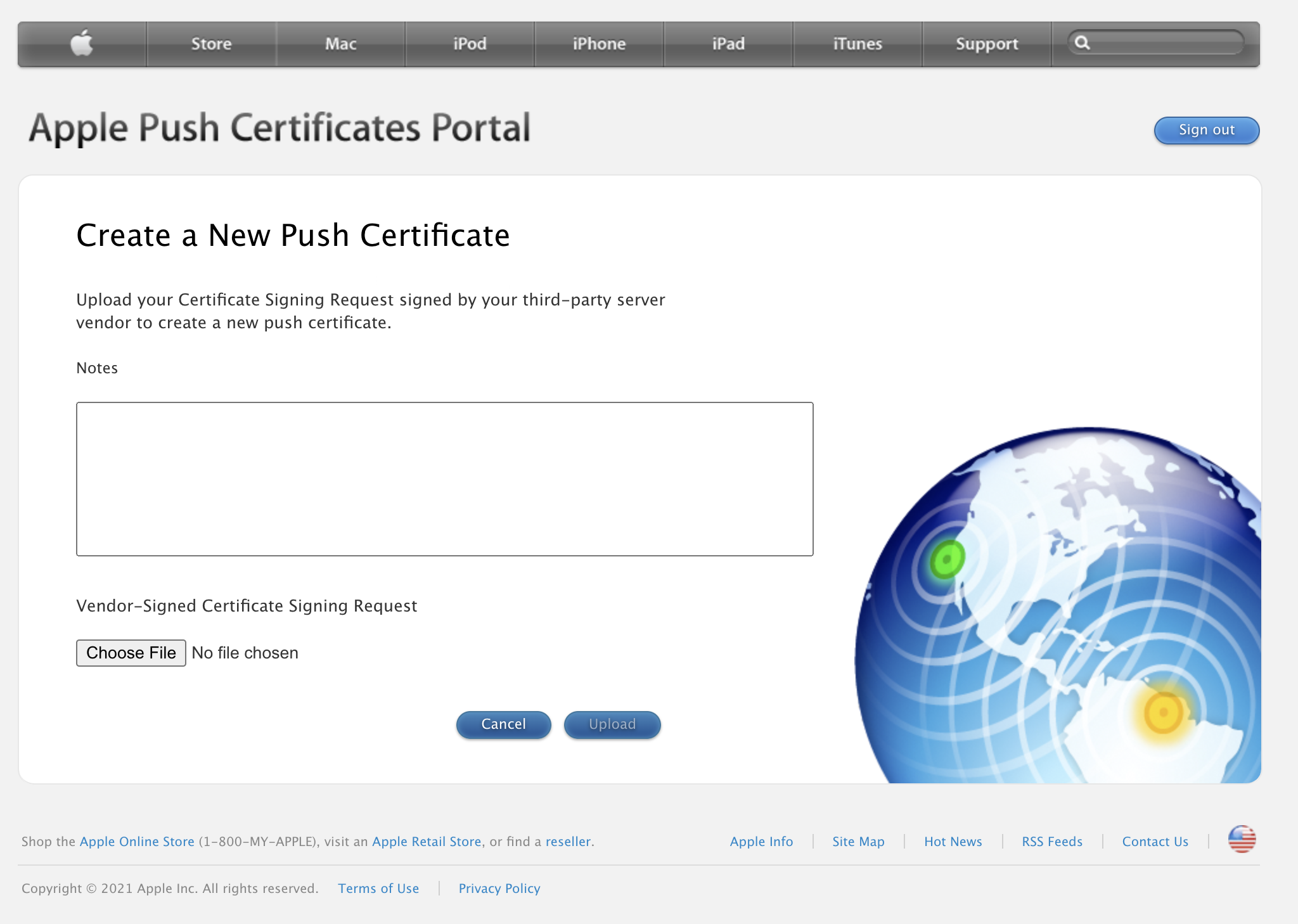Open the Support page
1298x924 pixels.
(986, 43)
